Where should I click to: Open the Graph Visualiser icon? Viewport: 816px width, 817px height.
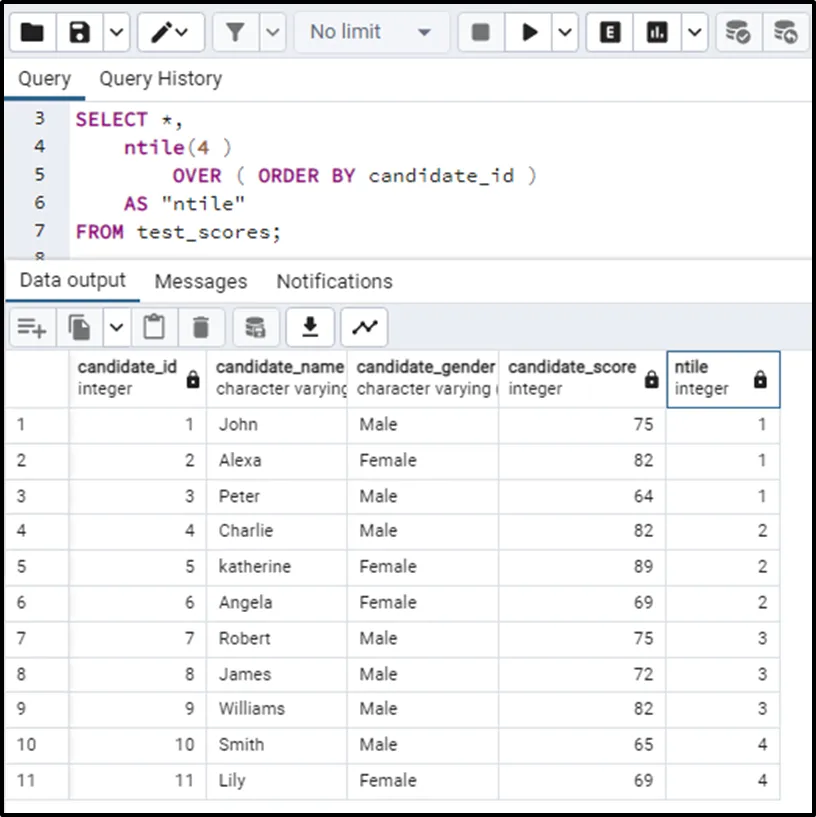(x=364, y=327)
